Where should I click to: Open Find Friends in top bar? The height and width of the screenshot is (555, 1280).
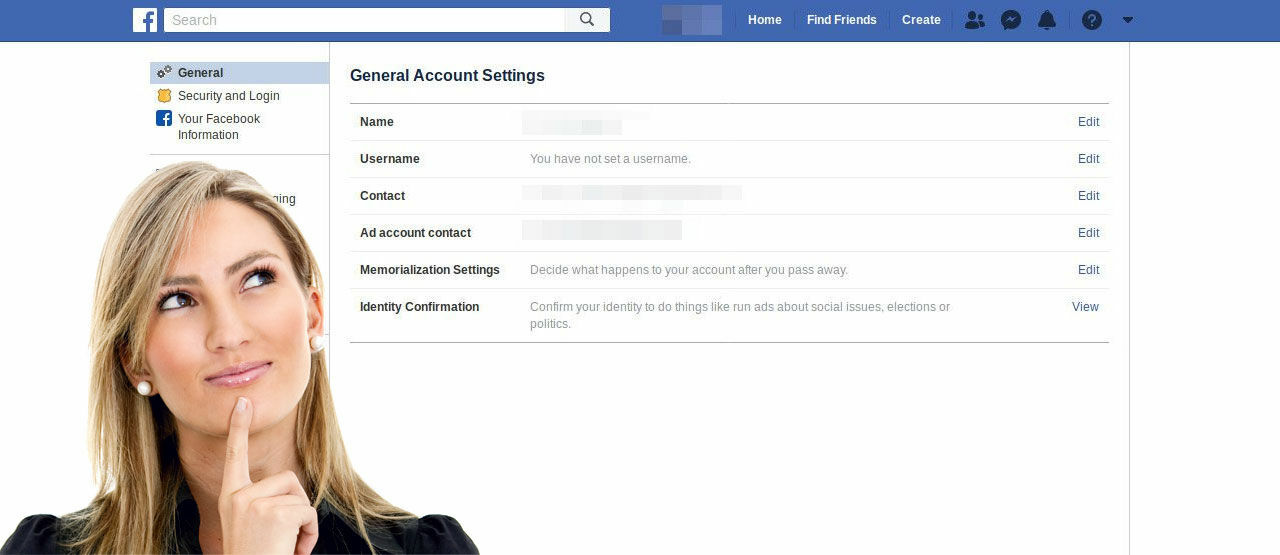click(x=841, y=20)
